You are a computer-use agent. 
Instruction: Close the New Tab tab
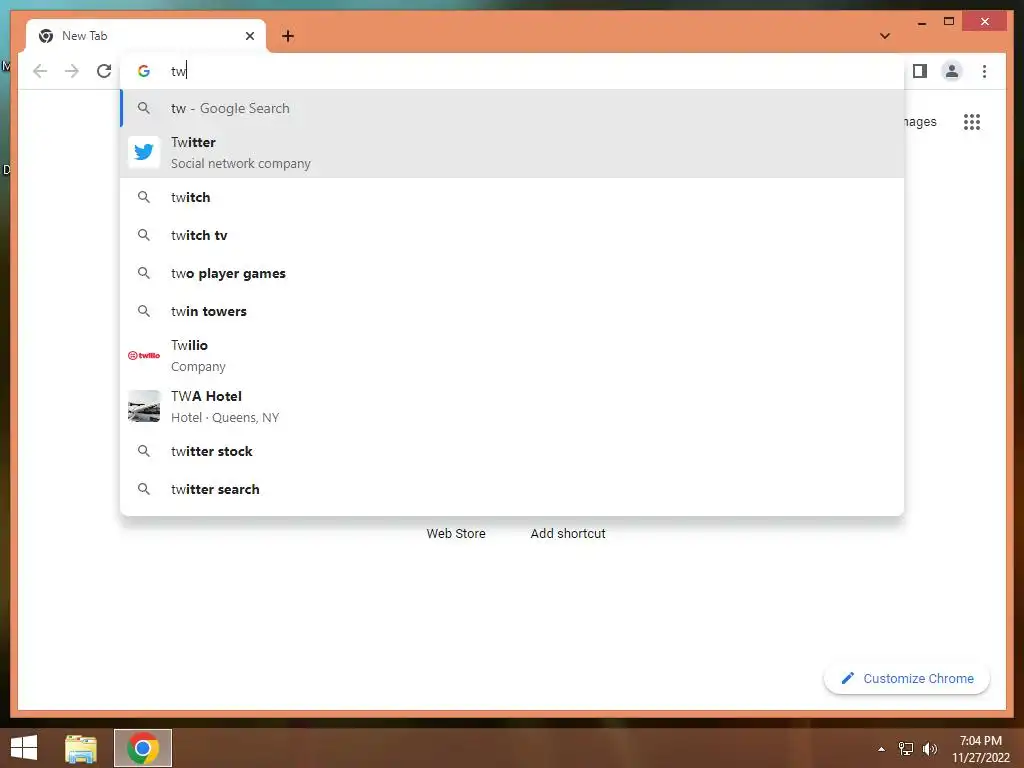[x=249, y=36]
